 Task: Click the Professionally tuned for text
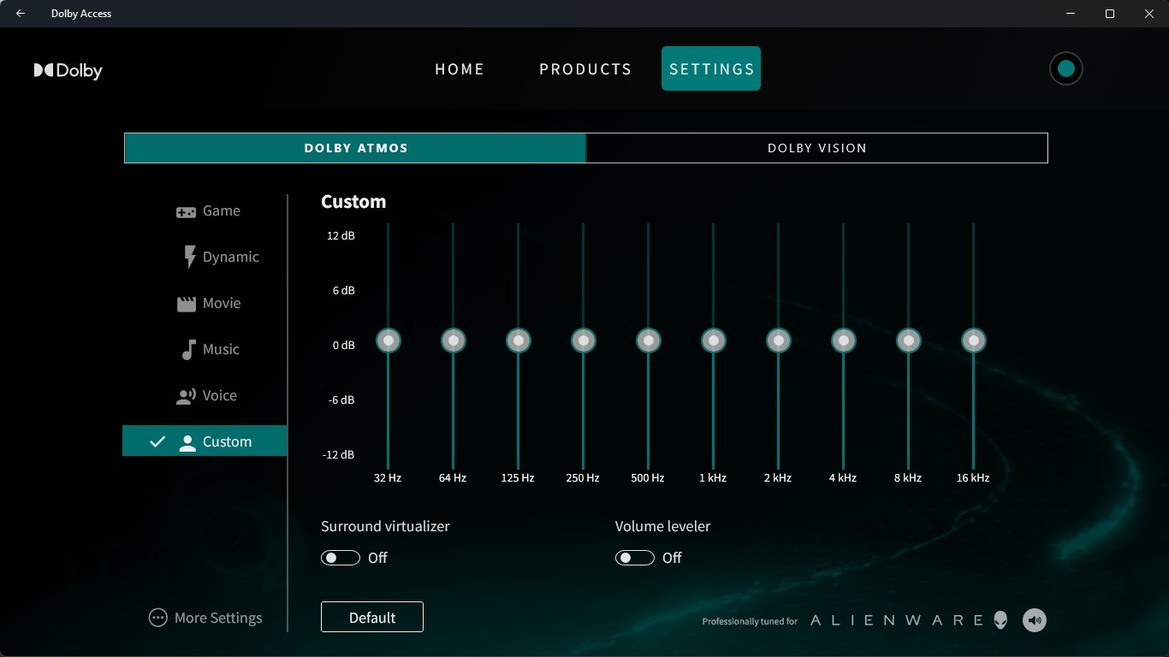click(749, 621)
